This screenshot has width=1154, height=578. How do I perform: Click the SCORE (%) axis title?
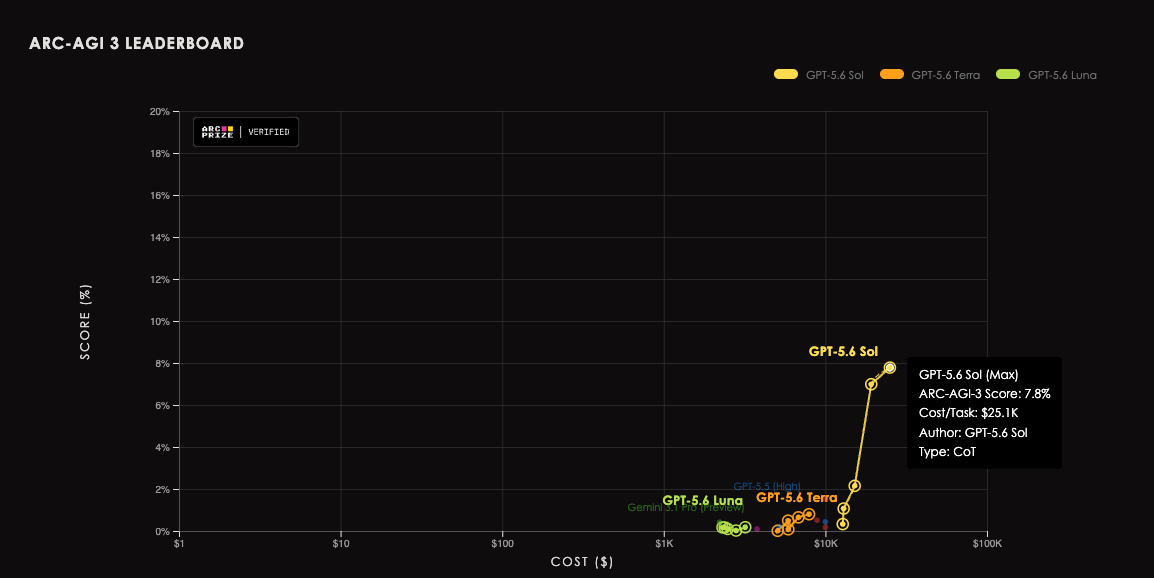pos(85,322)
